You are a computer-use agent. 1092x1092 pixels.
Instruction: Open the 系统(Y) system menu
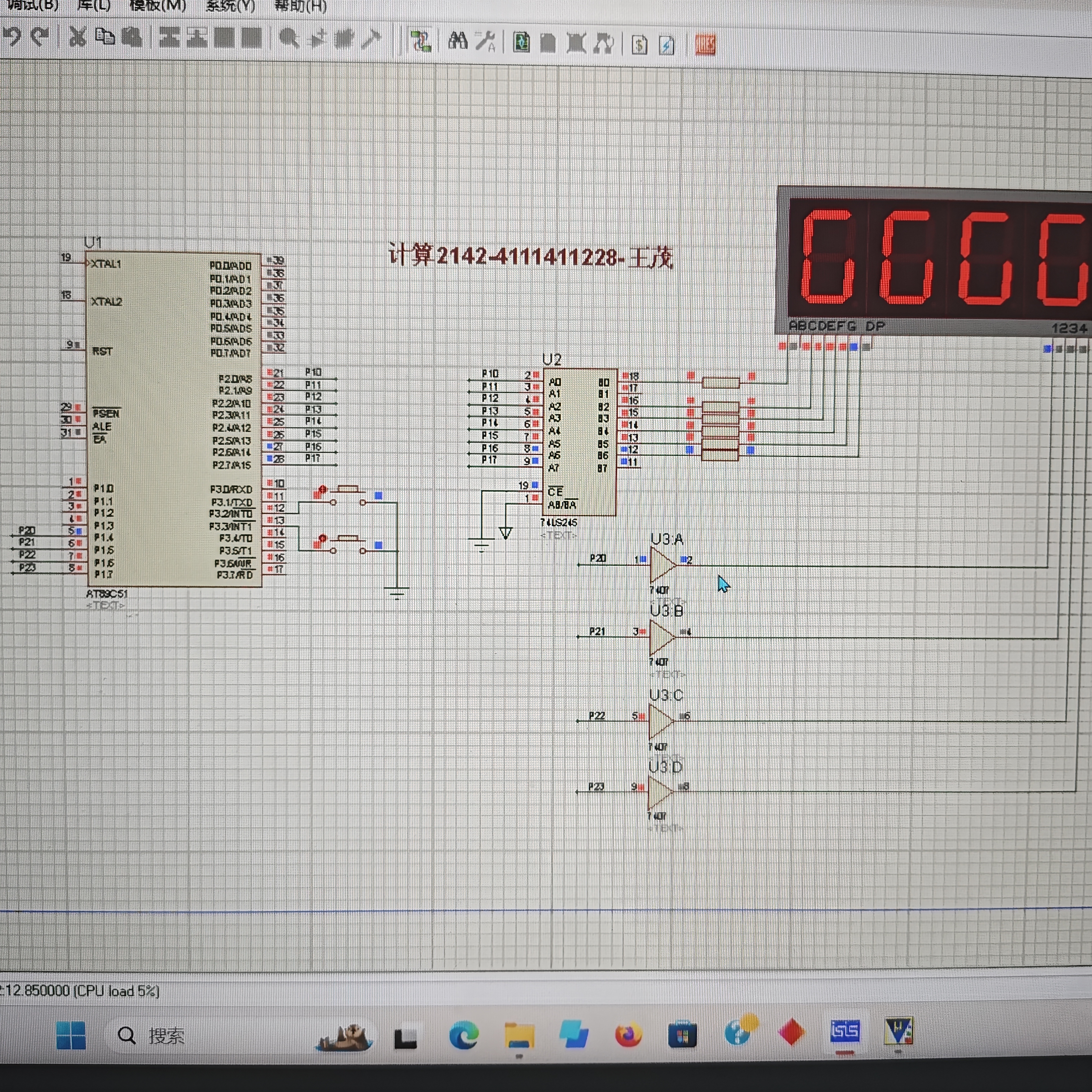[x=230, y=6]
